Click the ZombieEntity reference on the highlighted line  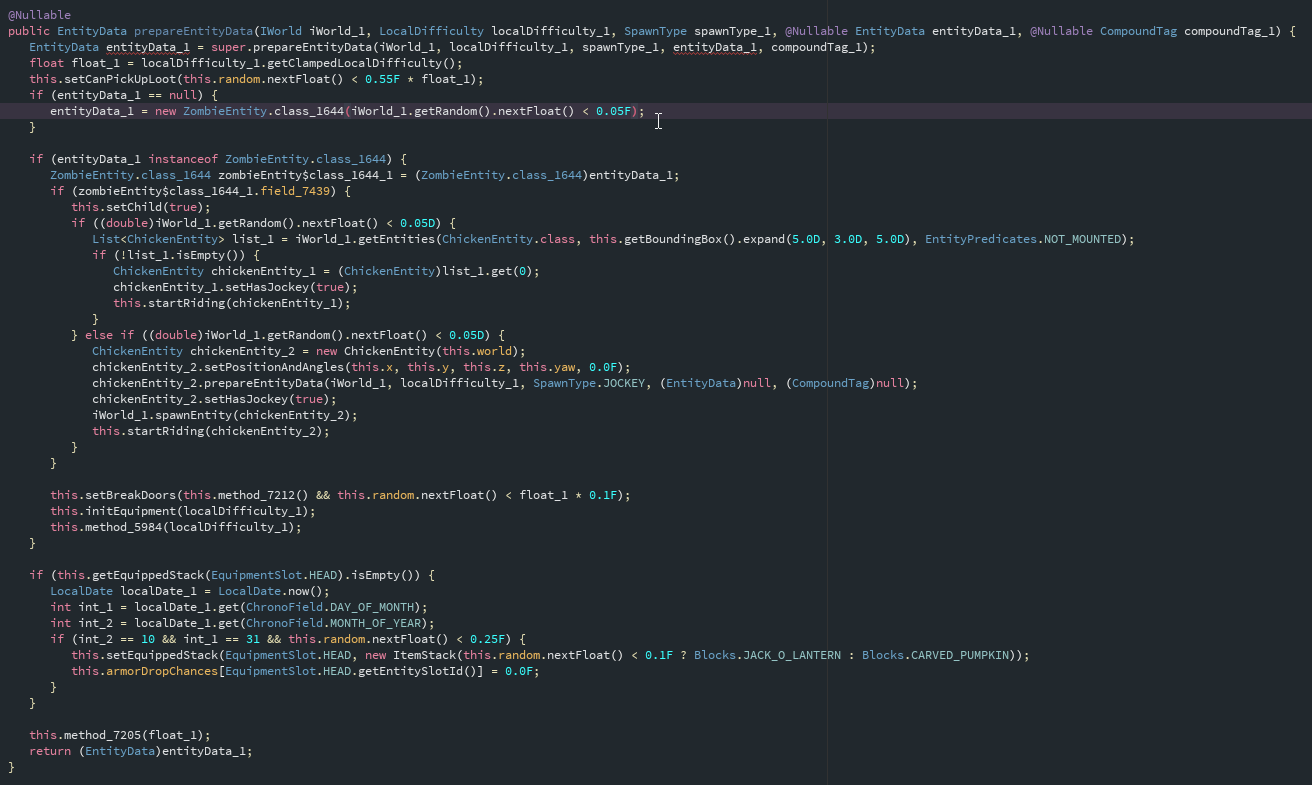tap(225, 111)
